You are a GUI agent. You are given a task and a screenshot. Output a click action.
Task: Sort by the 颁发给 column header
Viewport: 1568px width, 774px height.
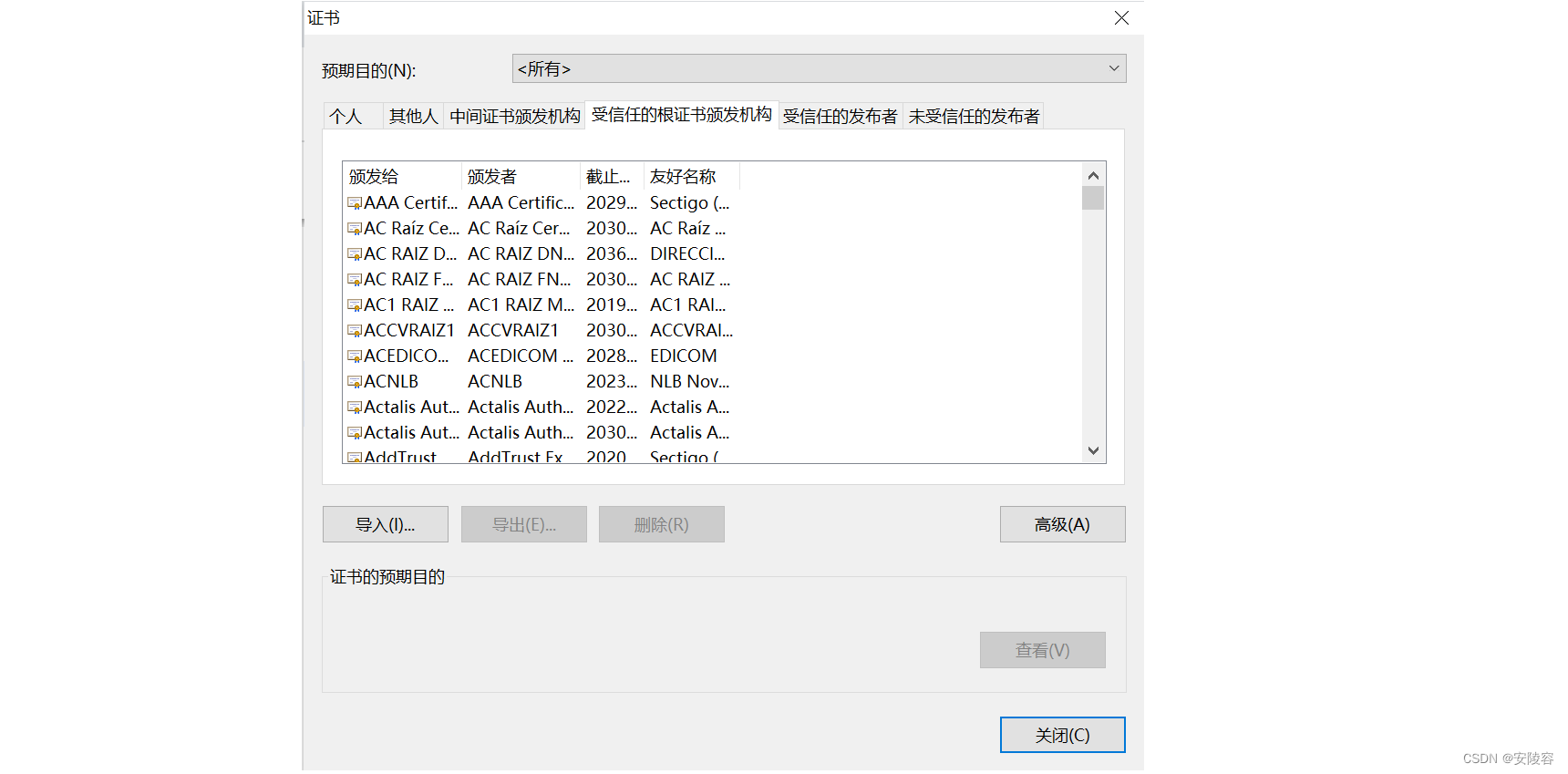[402, 176]
